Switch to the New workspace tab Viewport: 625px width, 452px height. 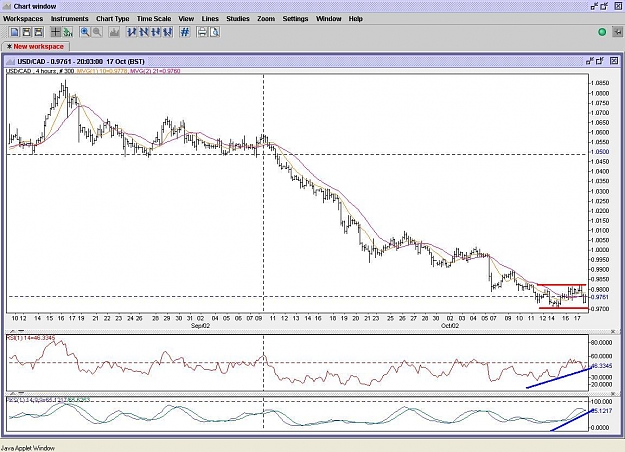(x=35, y=47)
